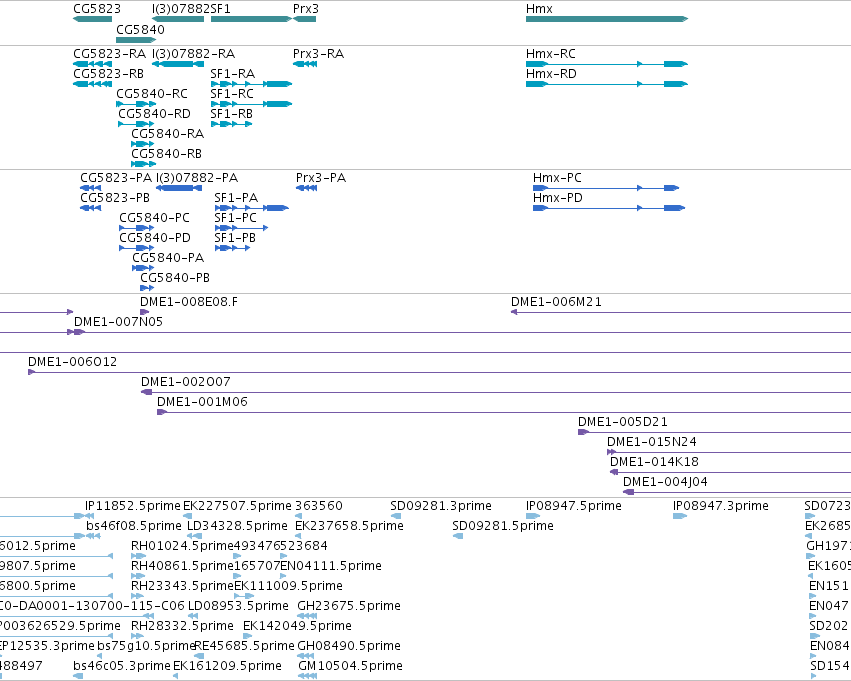Click the DME1-001M06 clone label
The height and width of the screenshot is (681, 851).
[202, 403]
